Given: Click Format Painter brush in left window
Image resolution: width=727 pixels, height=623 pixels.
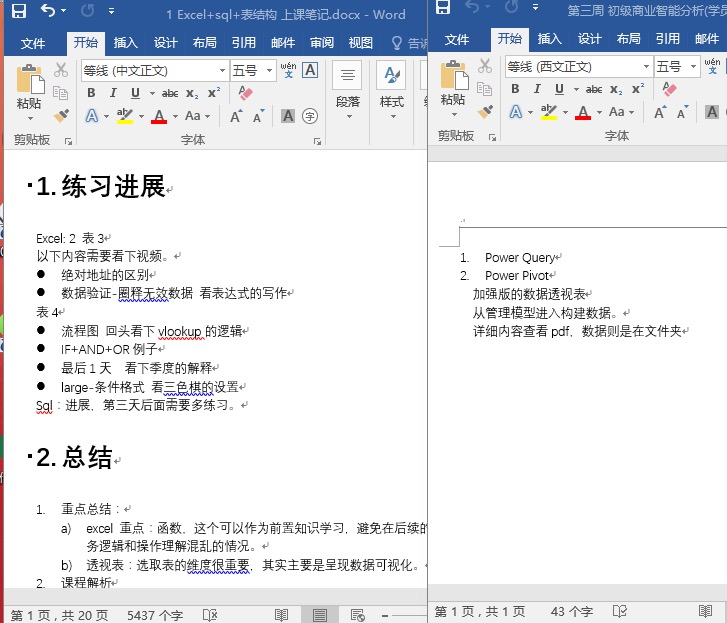Looking at the screenshot, I should [60, 115].
